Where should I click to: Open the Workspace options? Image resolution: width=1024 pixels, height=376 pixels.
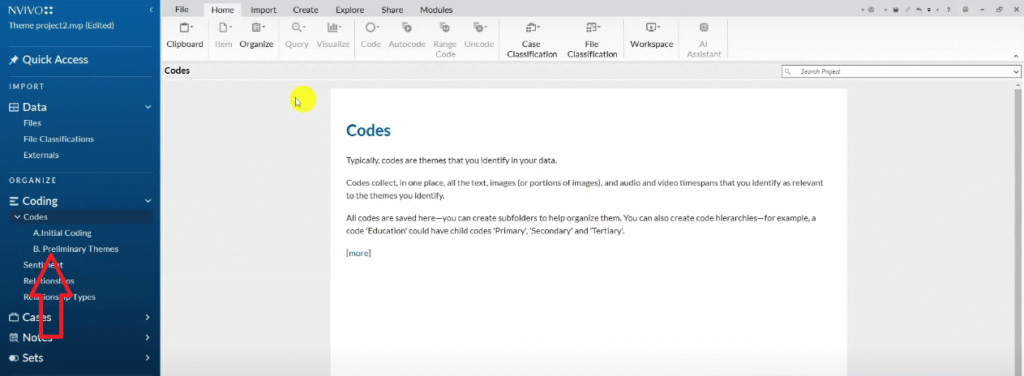(651, 35)
